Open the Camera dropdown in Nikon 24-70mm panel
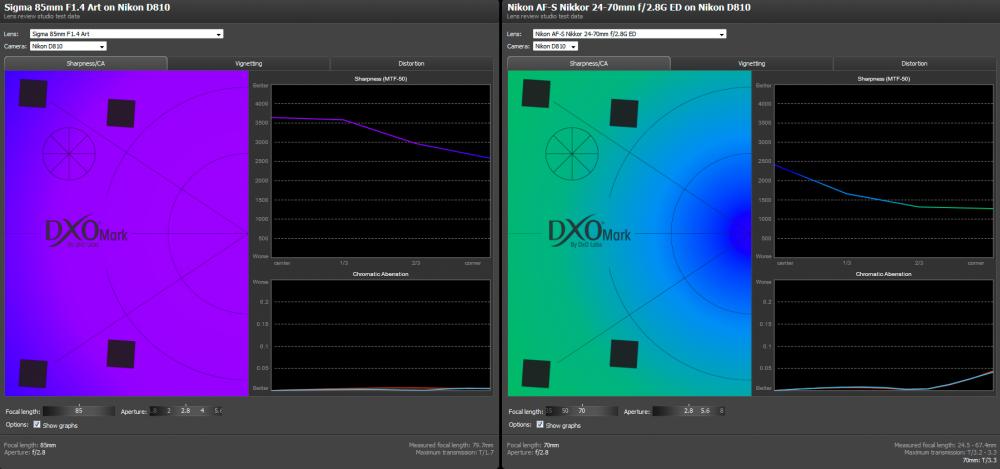This screenshot has width=1000, height=469. pyautogui.click(x=555, y=47)
